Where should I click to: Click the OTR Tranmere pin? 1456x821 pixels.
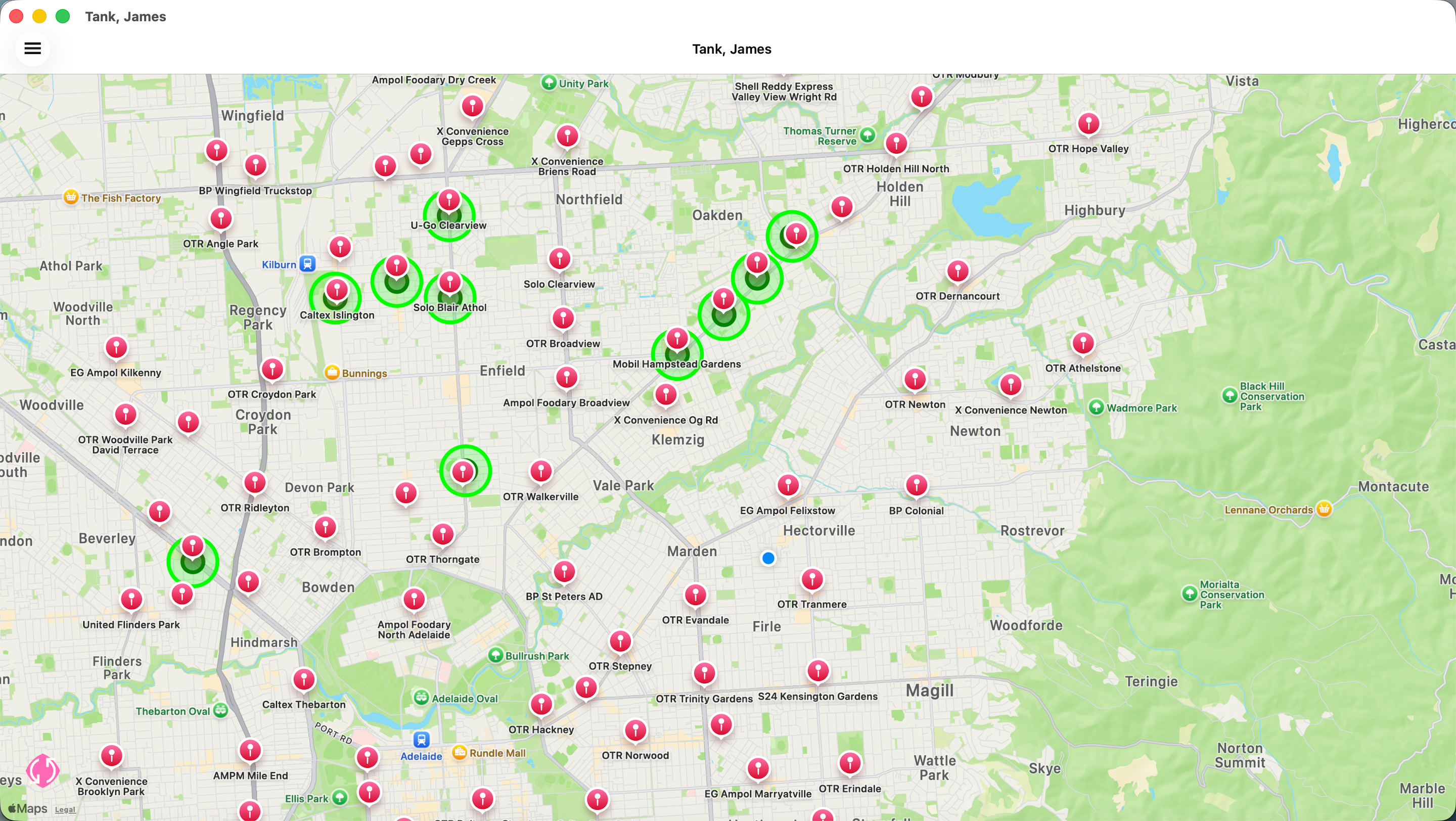pos(812,579)
